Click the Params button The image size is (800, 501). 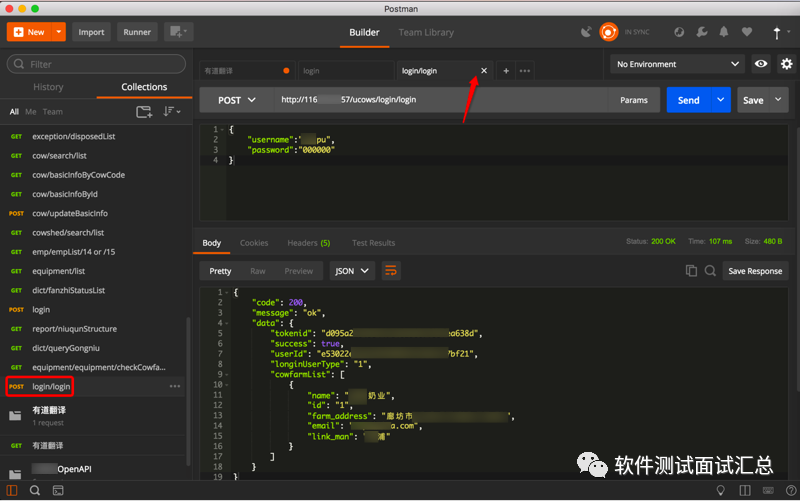tap(634, 100)
